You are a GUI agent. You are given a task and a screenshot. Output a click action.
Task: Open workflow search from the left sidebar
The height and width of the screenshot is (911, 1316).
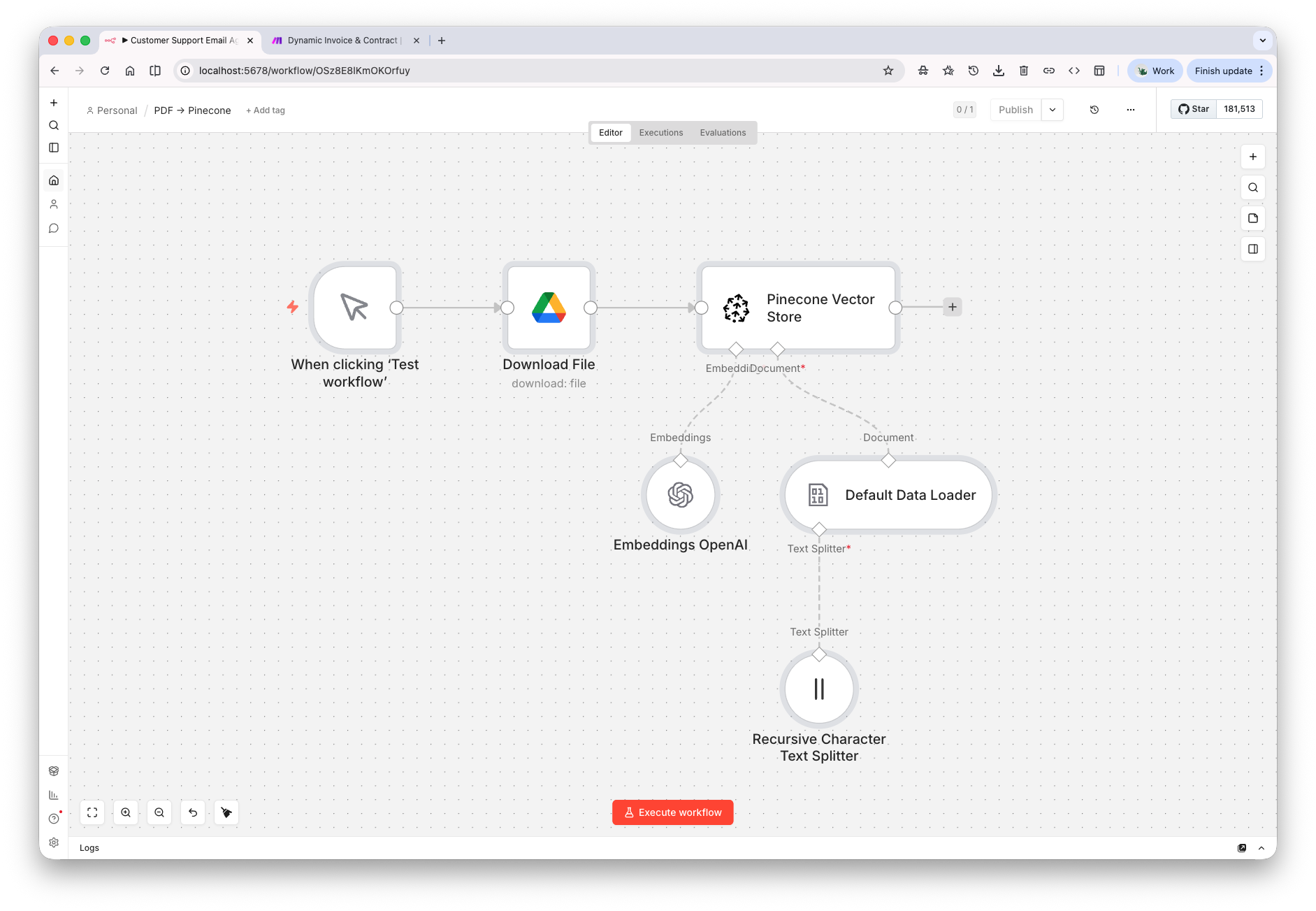[54, 125]
